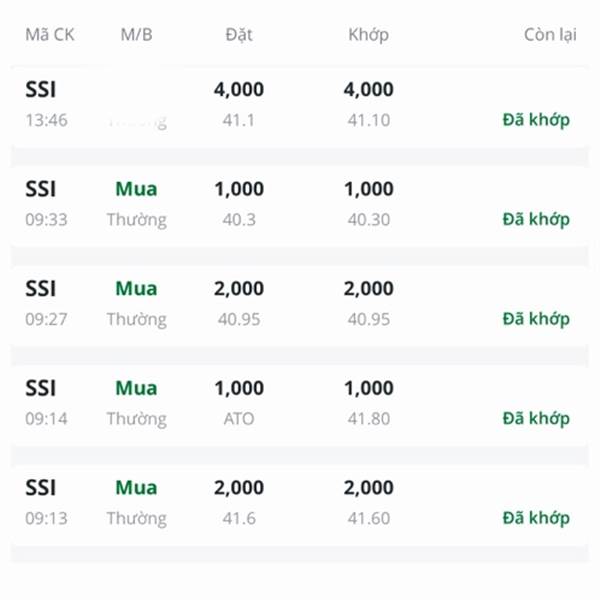600x600 pixels.
Task: Select the Mua label on the 40.3 order
Action: tap(137, 189)
